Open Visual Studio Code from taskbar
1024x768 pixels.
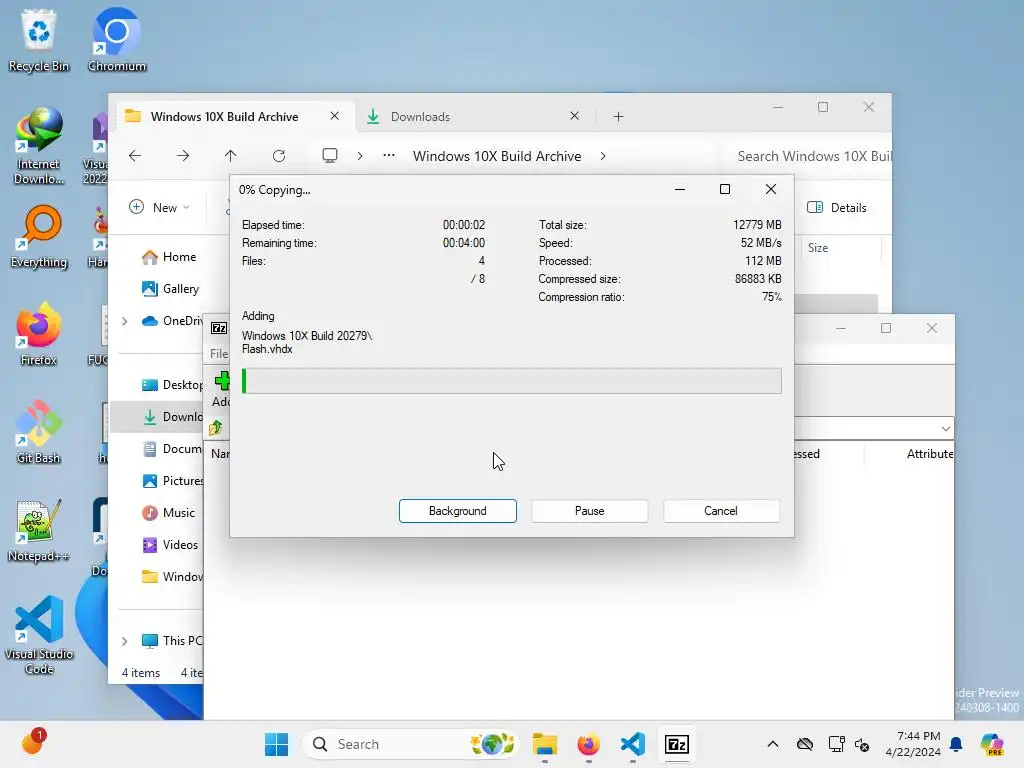633,744
